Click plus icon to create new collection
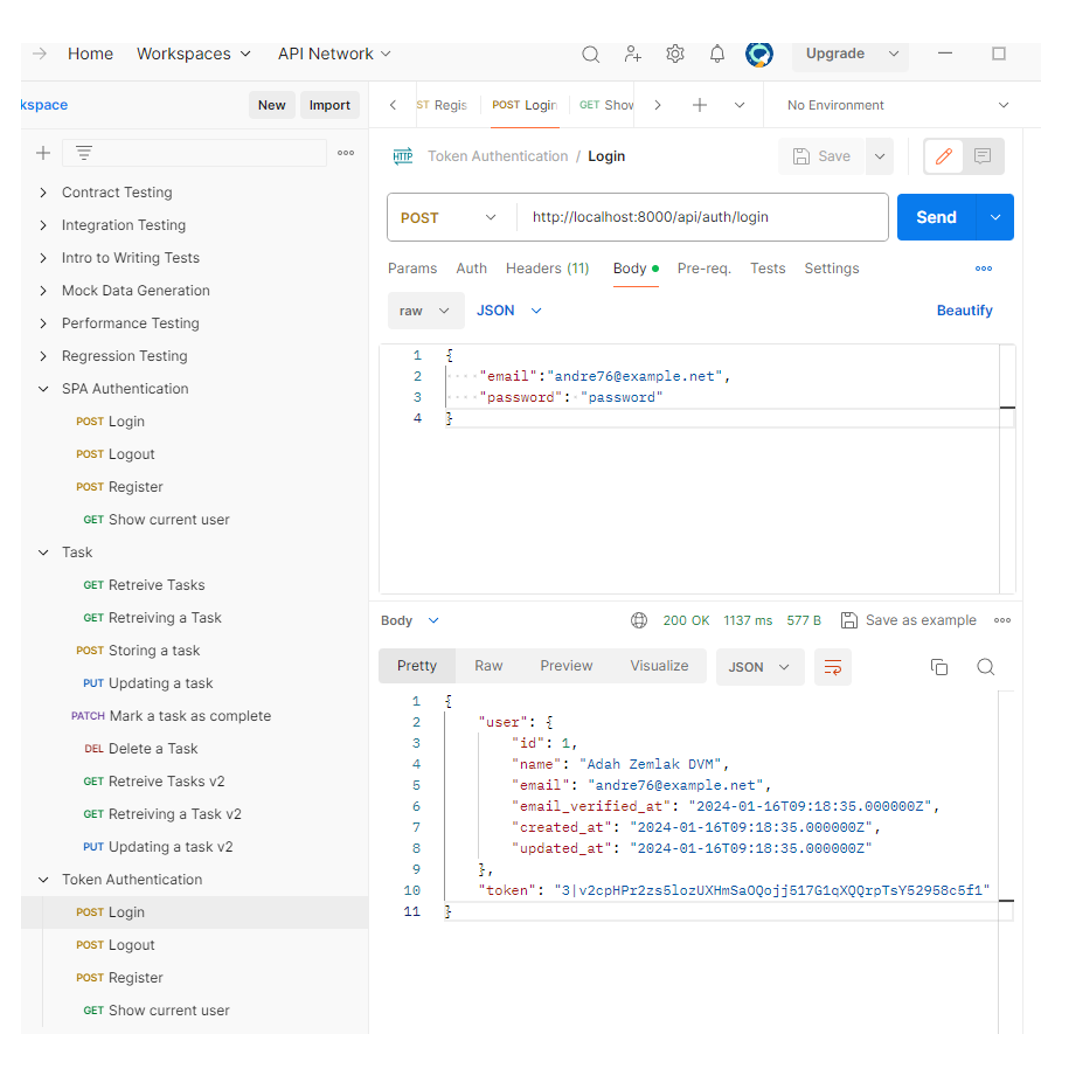 tap(43, 153)
